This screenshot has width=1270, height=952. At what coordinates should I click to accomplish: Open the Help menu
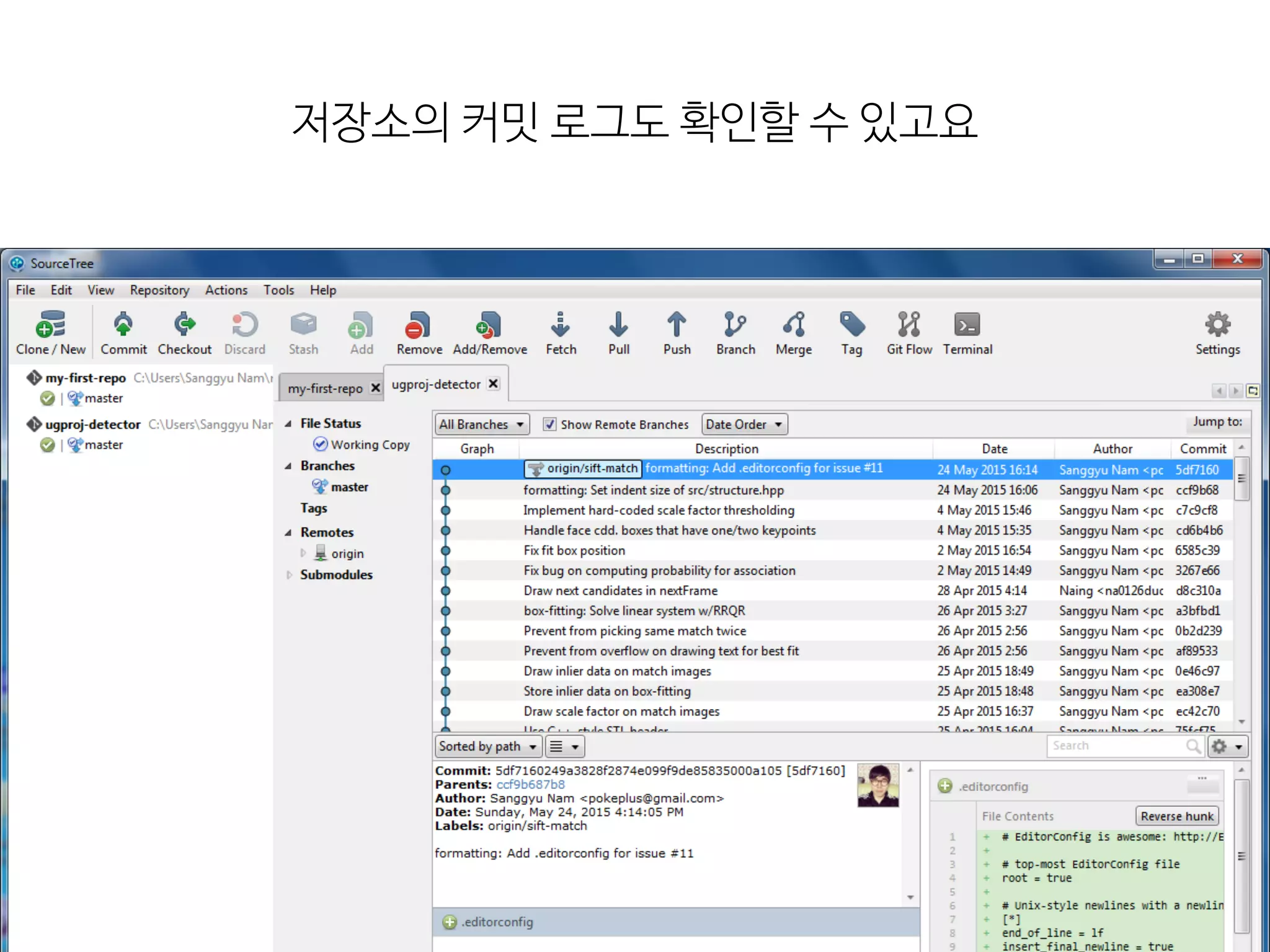[x=322, y=290]
